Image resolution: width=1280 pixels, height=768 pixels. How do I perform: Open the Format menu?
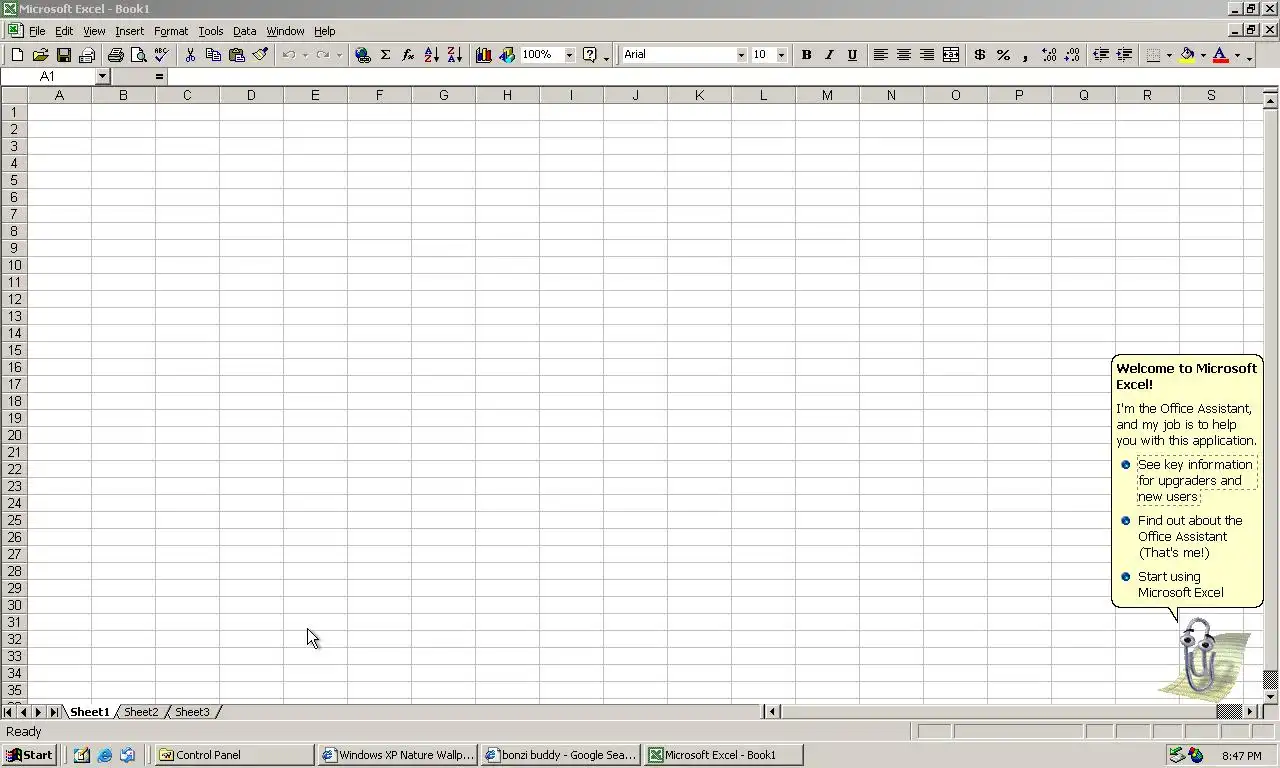tap(171, 31)
